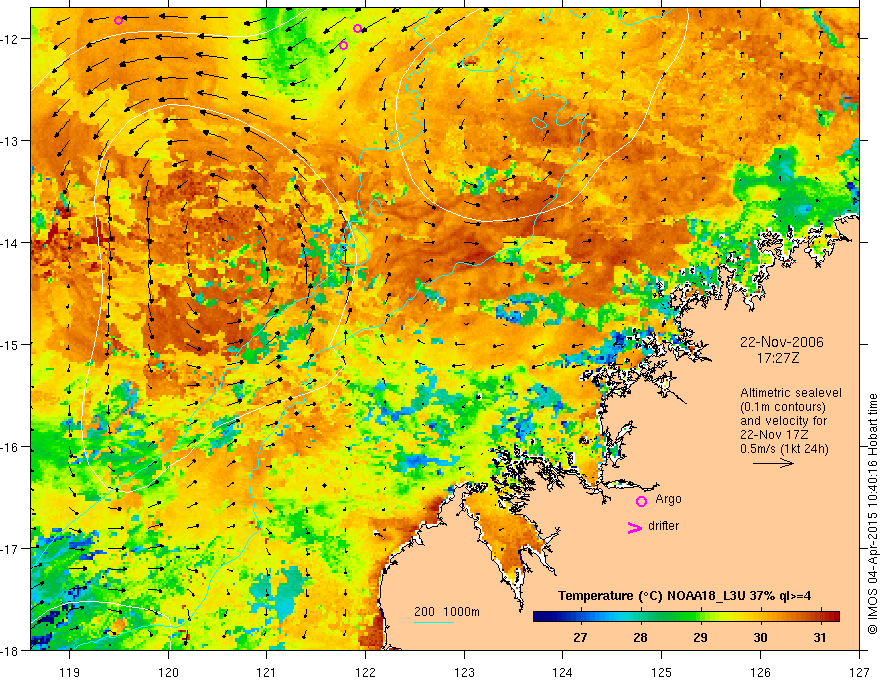Screen dimensions: 880x680
Task: Click the latitude axis label -13
Action: [x=10, y=141]
